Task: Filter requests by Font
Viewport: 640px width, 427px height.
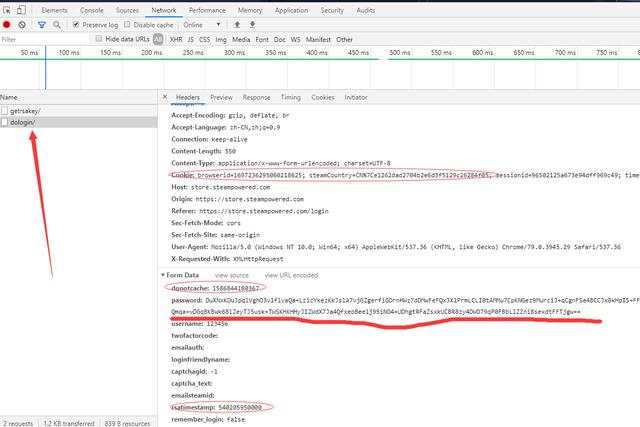Action: pos(262,40)
